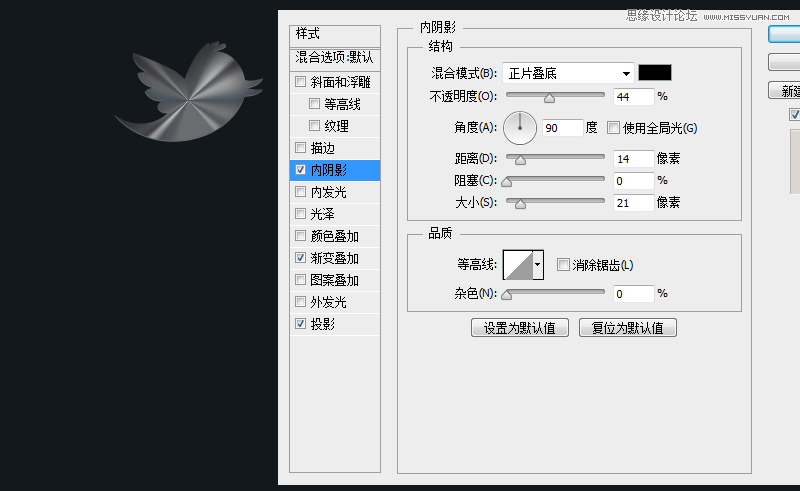Uncheck the 内阴影 checkbox
This screenshot has height=491, width=800.
click(x=301, y=169)
